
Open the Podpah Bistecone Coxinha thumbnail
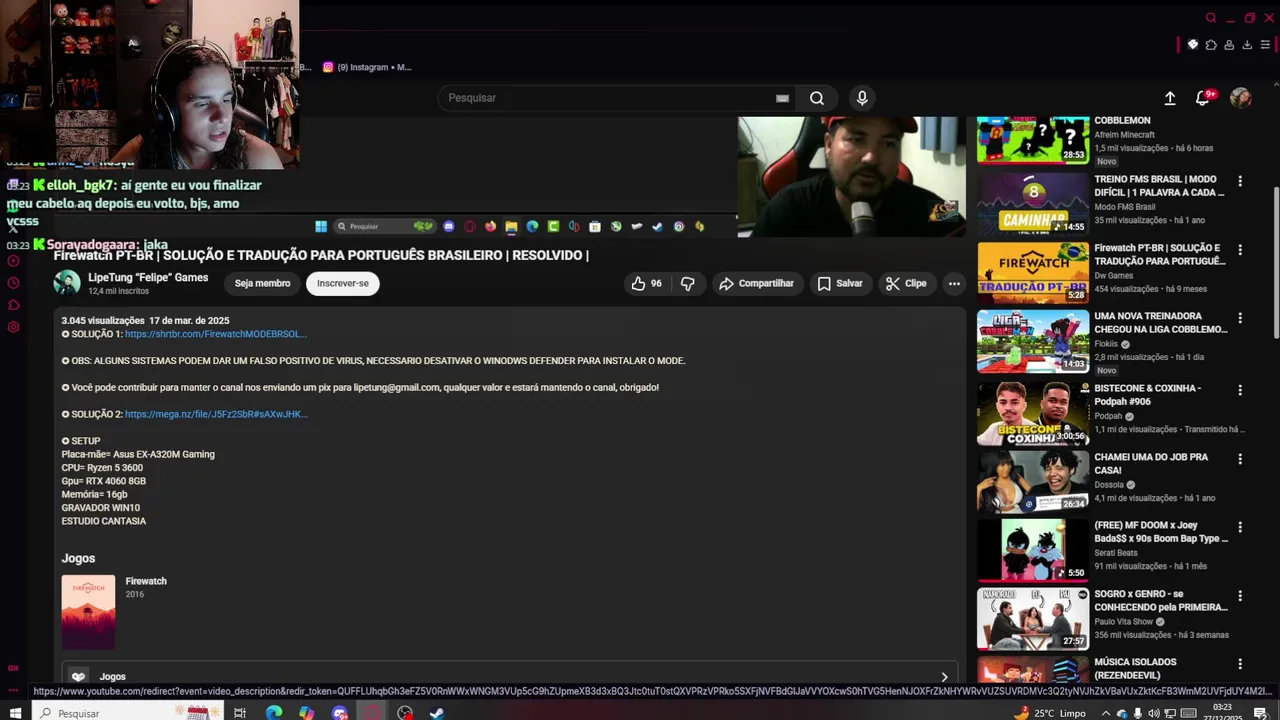click(1033, 414)
